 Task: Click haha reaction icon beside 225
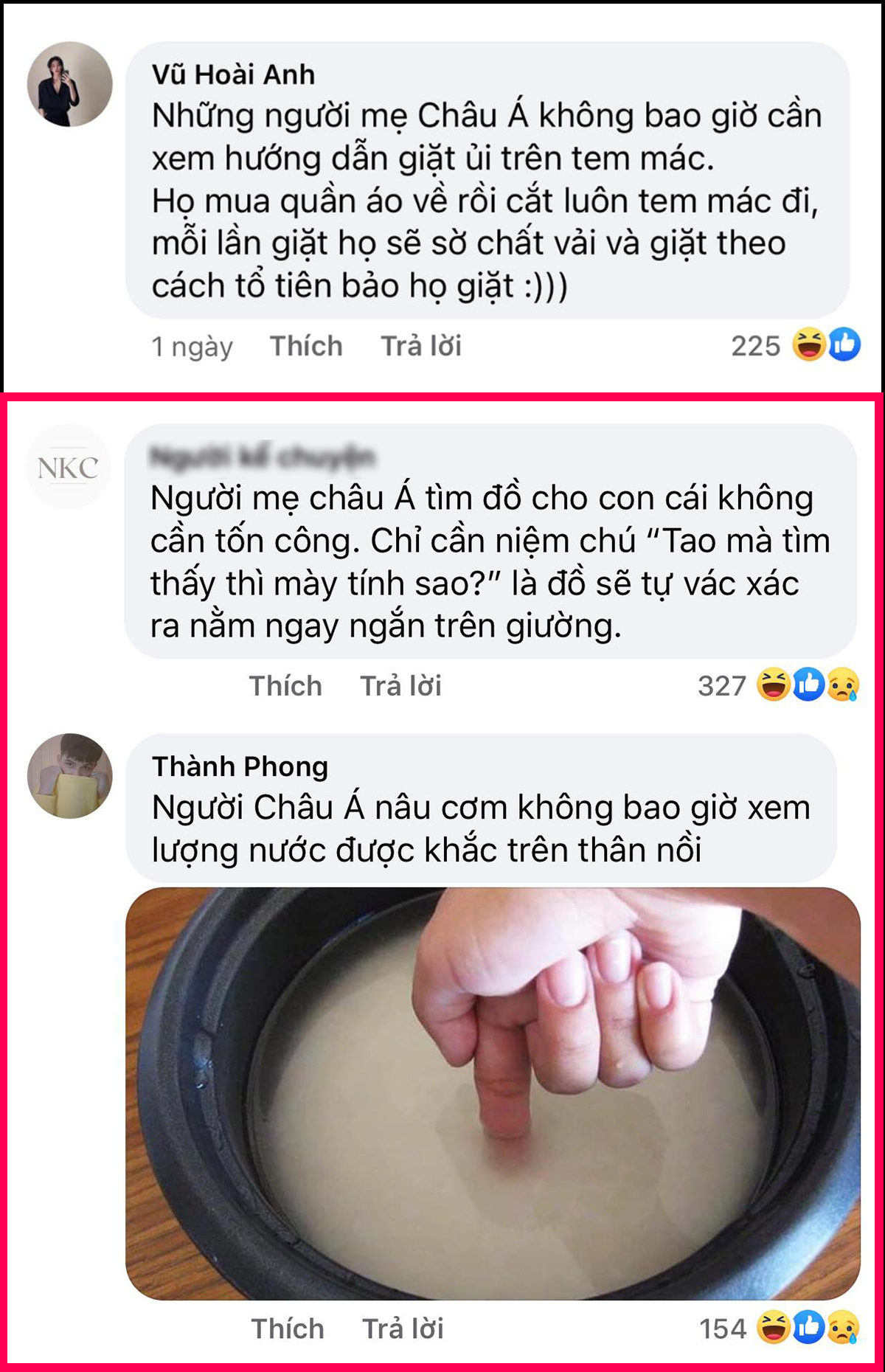pyautogui.click(x=809, y=344)
